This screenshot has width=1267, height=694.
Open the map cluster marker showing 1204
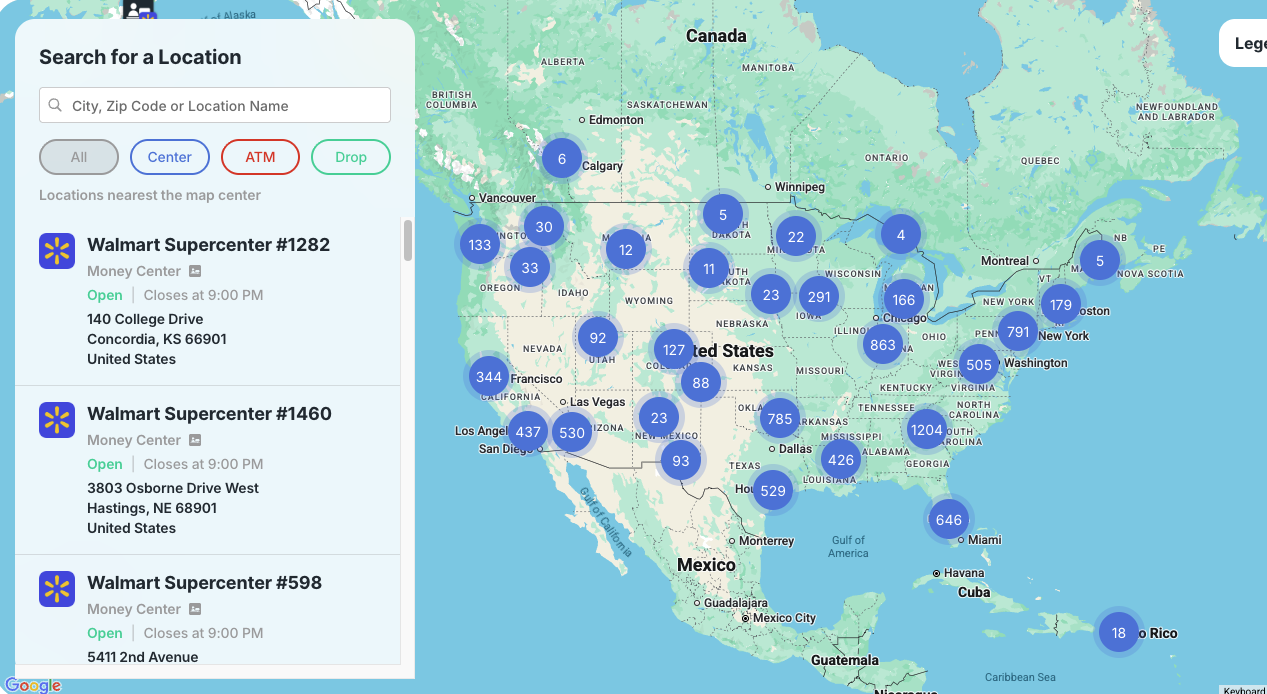[927, 429]
